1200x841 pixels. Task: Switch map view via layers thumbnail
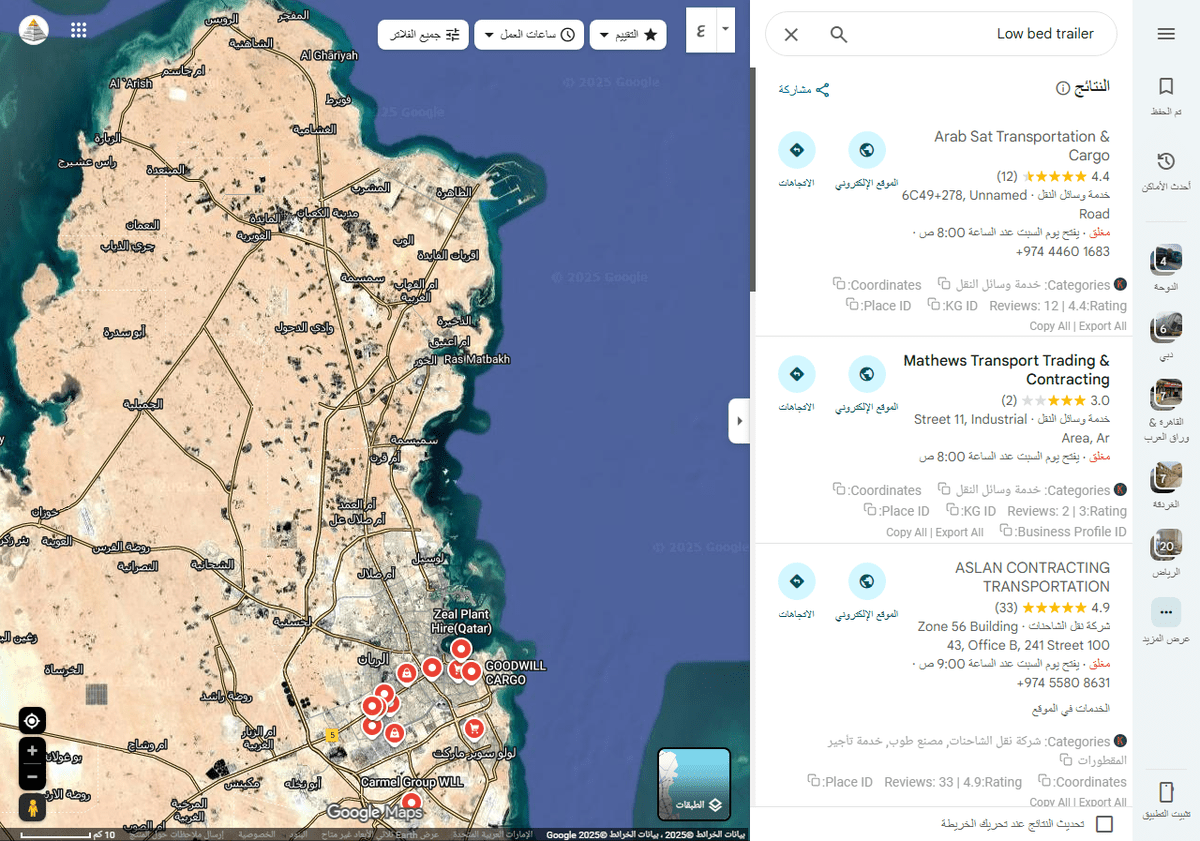[694, 784]
